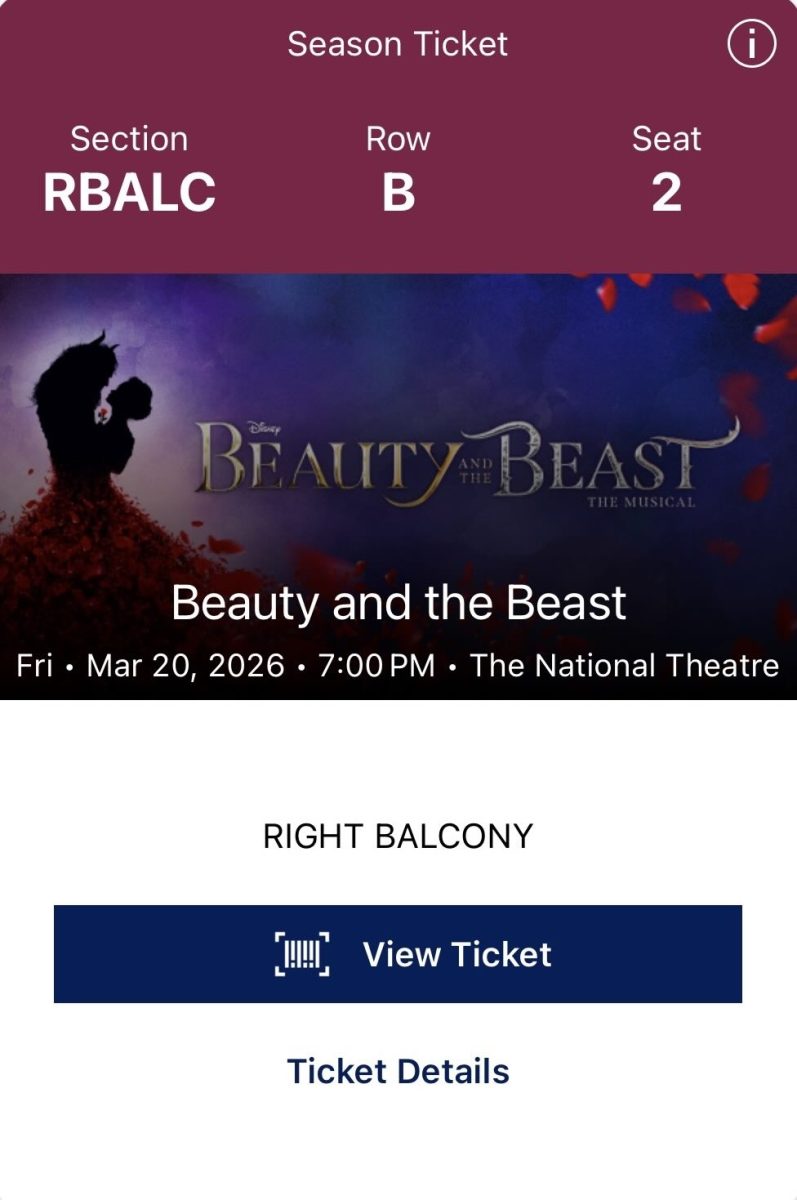Open the Ticket Details link
Screen dimensions: 797x1200
(398, 1071)
